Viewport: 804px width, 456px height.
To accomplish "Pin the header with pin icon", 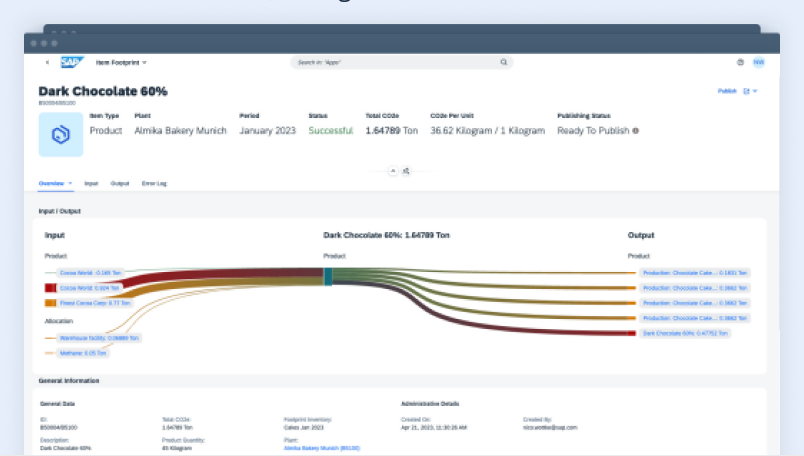I will [406, 171].
